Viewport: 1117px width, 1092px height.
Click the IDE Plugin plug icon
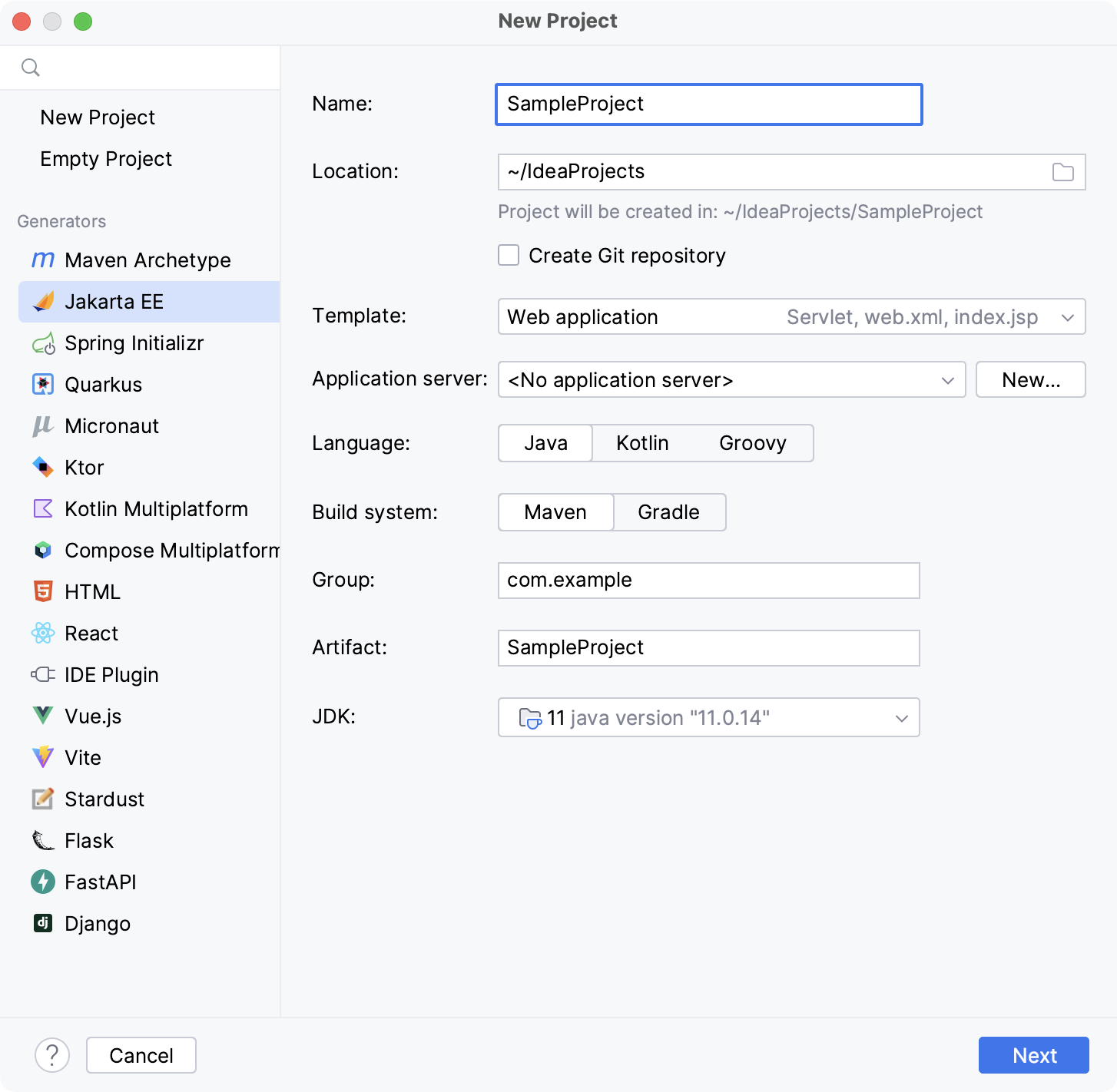[x=43, y=674]
